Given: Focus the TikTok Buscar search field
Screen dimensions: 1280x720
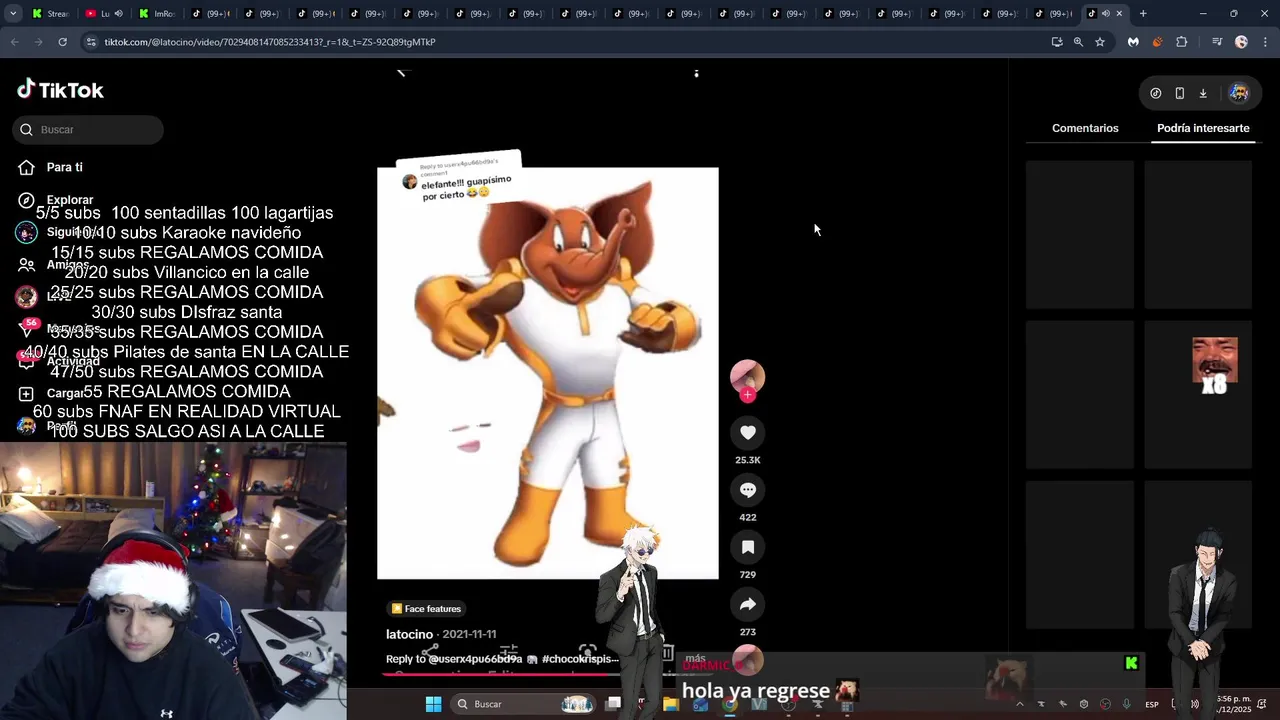Looking at the screenshot, I should tap(88, 129).
